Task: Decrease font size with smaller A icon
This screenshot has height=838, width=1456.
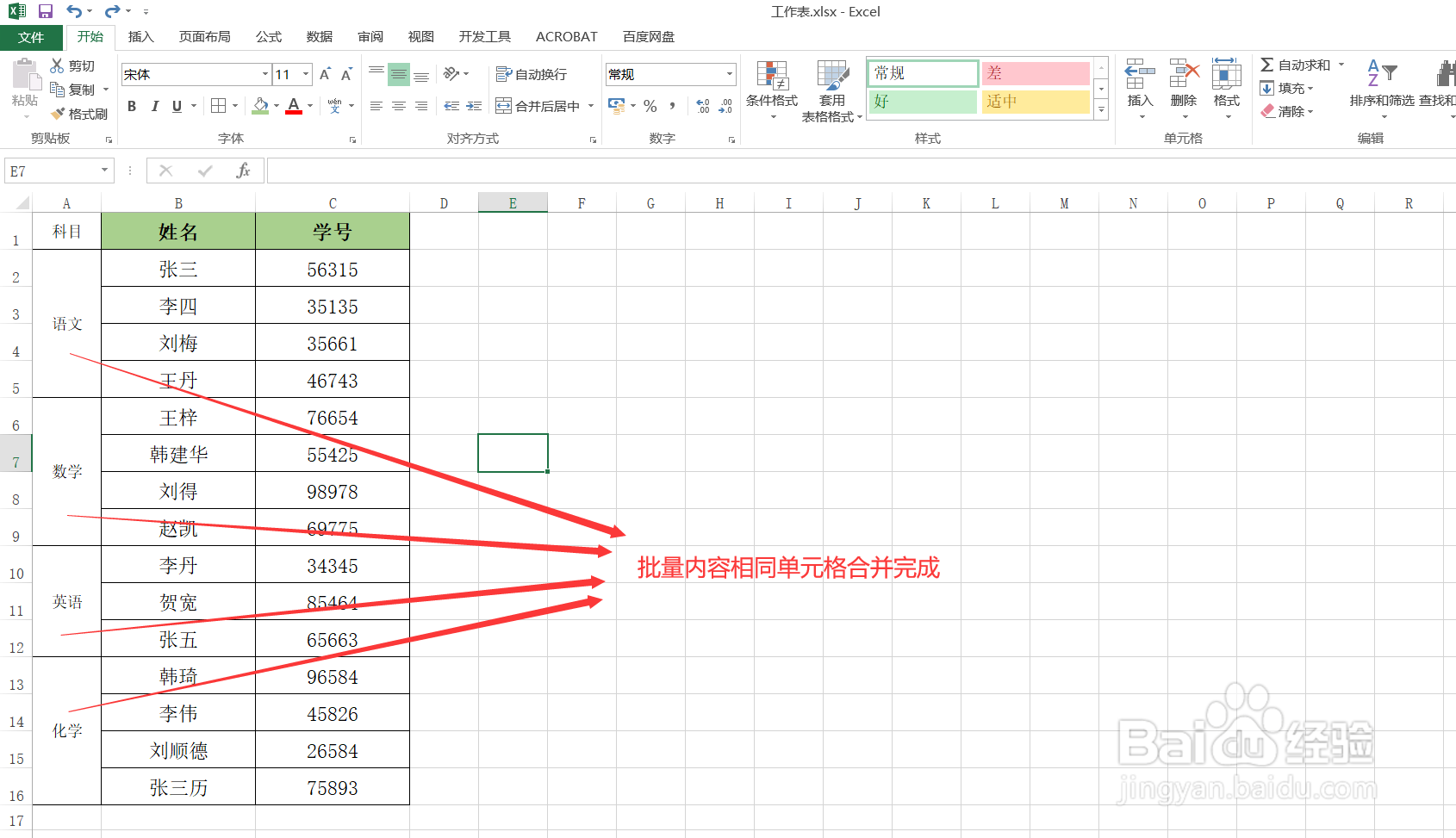Action: point(346,74)
